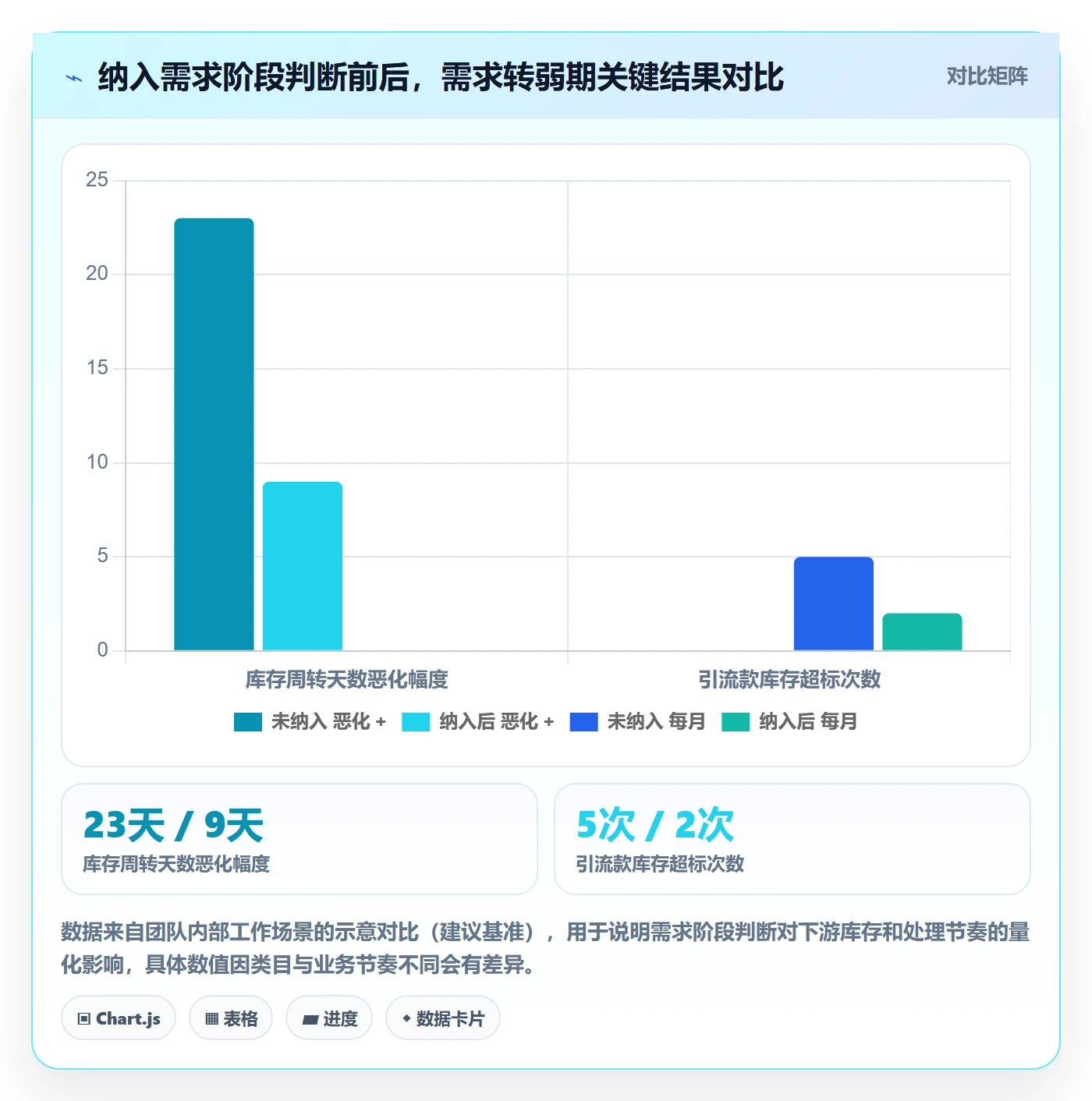Click the 25 y-axis tick label
This screenshot has width=1092, height=1101.
click(x=97, y=180)
